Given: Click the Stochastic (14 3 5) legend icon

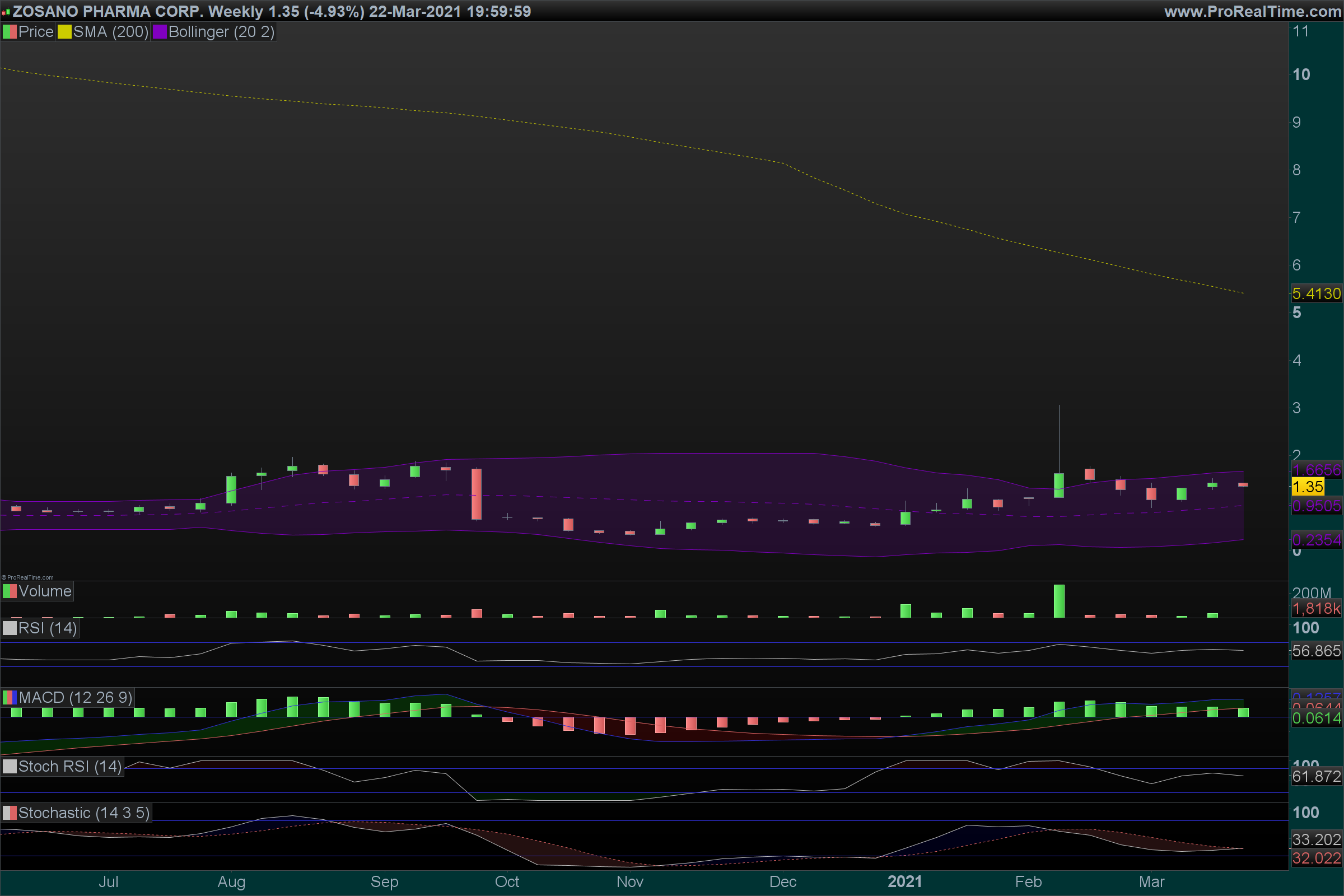Looking at the screenshot, I should 10,813.
